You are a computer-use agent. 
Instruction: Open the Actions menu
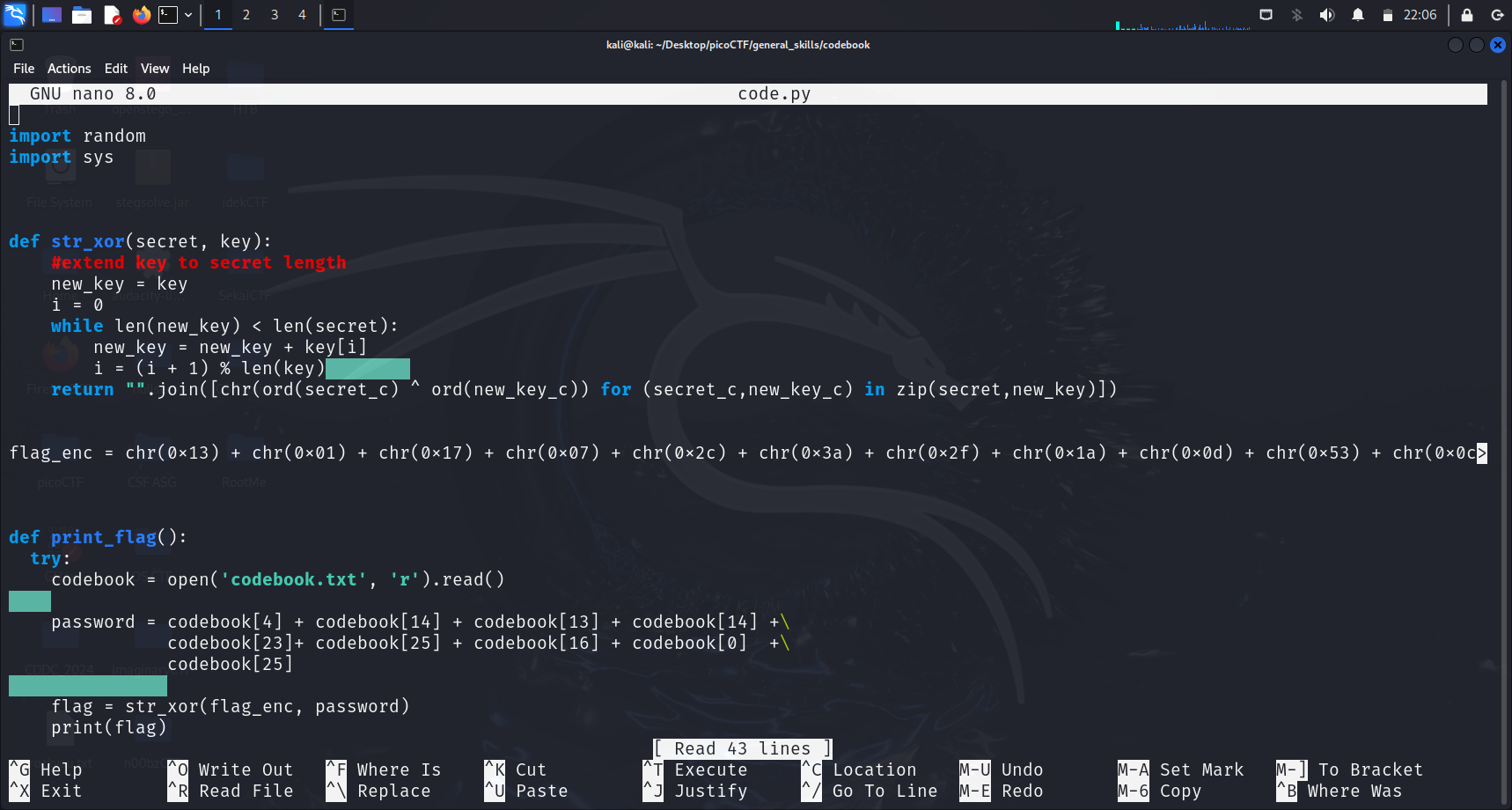click(69, 69)
